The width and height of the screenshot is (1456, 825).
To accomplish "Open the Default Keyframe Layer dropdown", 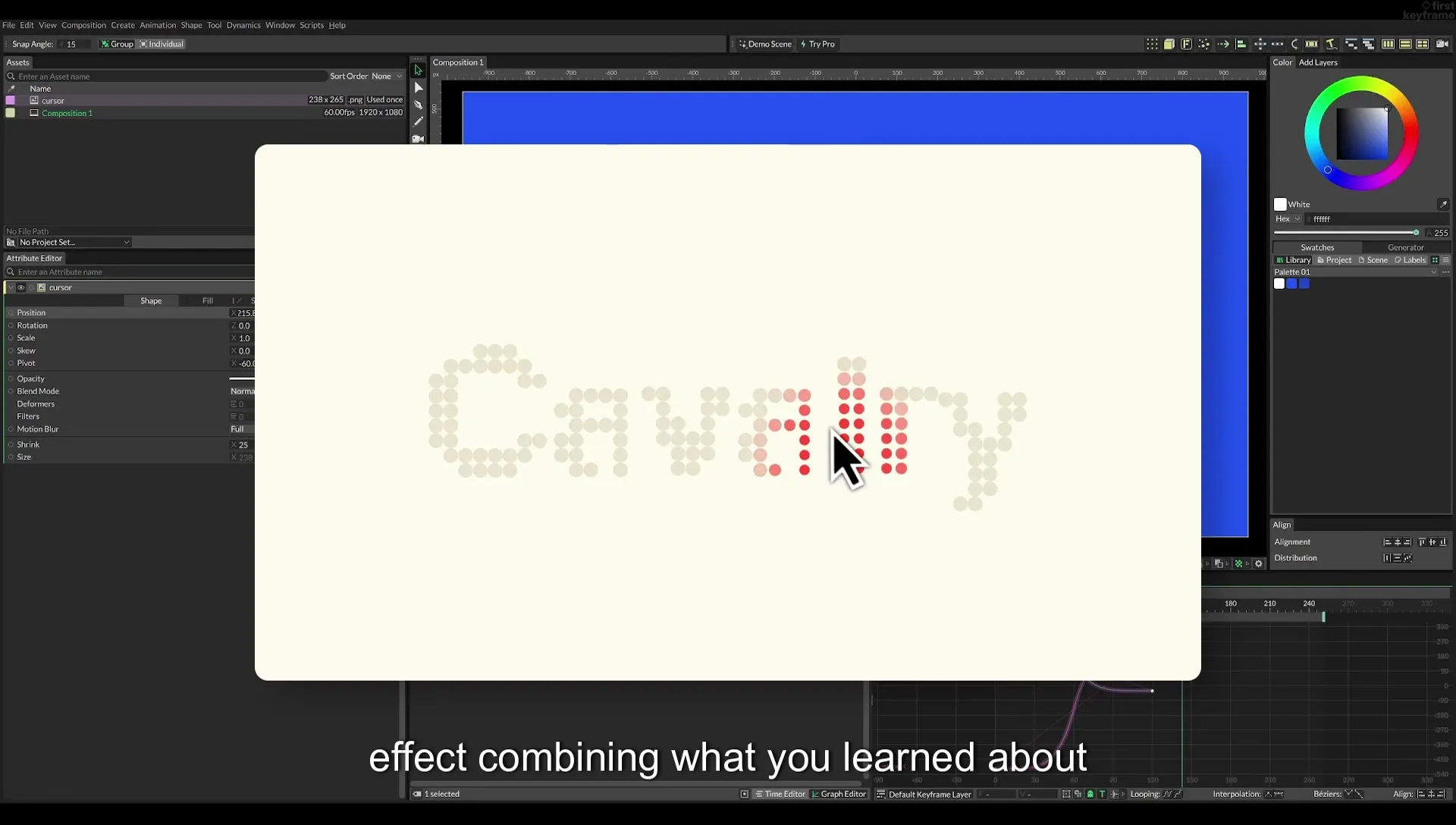I will (925, 794).
